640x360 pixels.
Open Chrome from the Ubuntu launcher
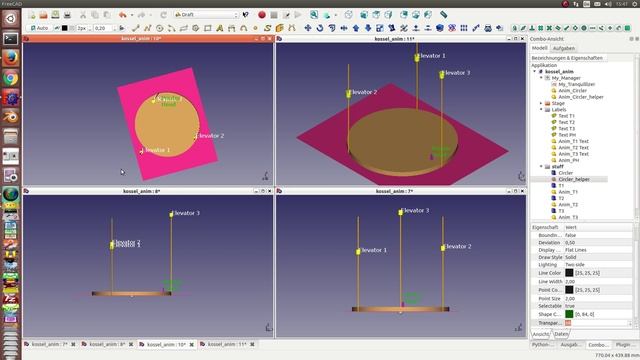coord(11,78)
